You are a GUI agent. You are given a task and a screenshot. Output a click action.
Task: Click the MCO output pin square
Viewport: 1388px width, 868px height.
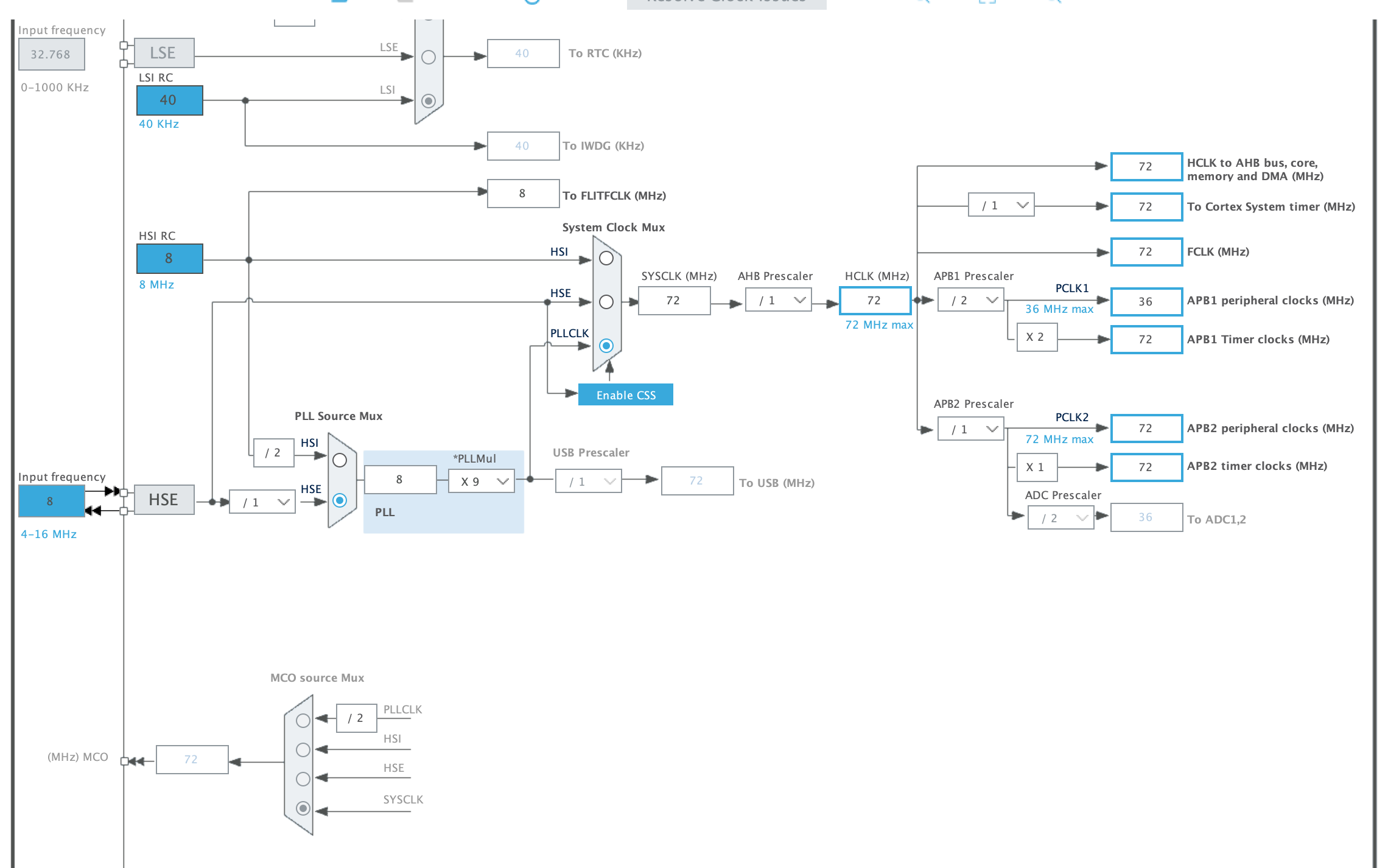click(x=124, y=761)
